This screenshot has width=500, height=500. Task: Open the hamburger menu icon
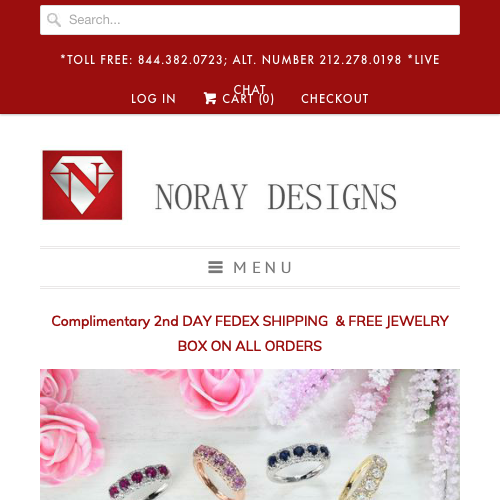click(215, 267)
